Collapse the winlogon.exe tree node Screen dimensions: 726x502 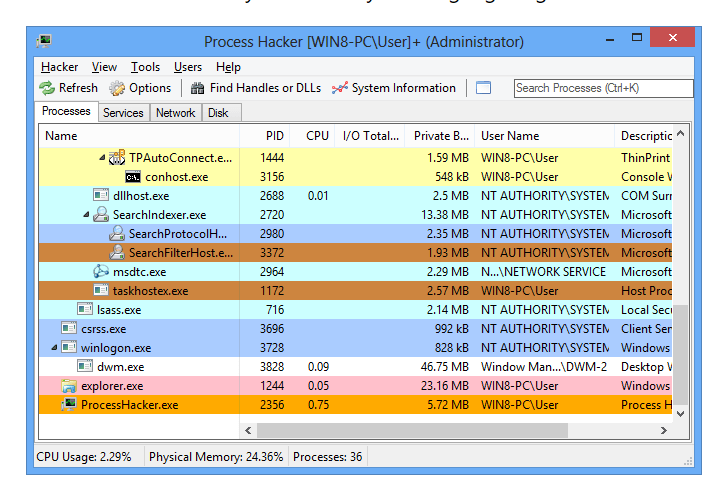click(54, 347)
